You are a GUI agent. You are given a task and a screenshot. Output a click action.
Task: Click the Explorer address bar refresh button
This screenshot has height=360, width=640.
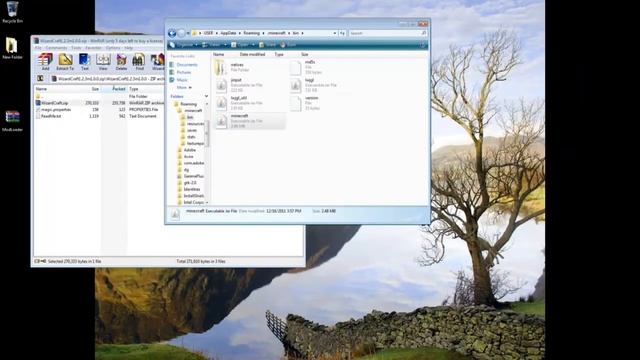pyautogui.click(x=342, y=33)
